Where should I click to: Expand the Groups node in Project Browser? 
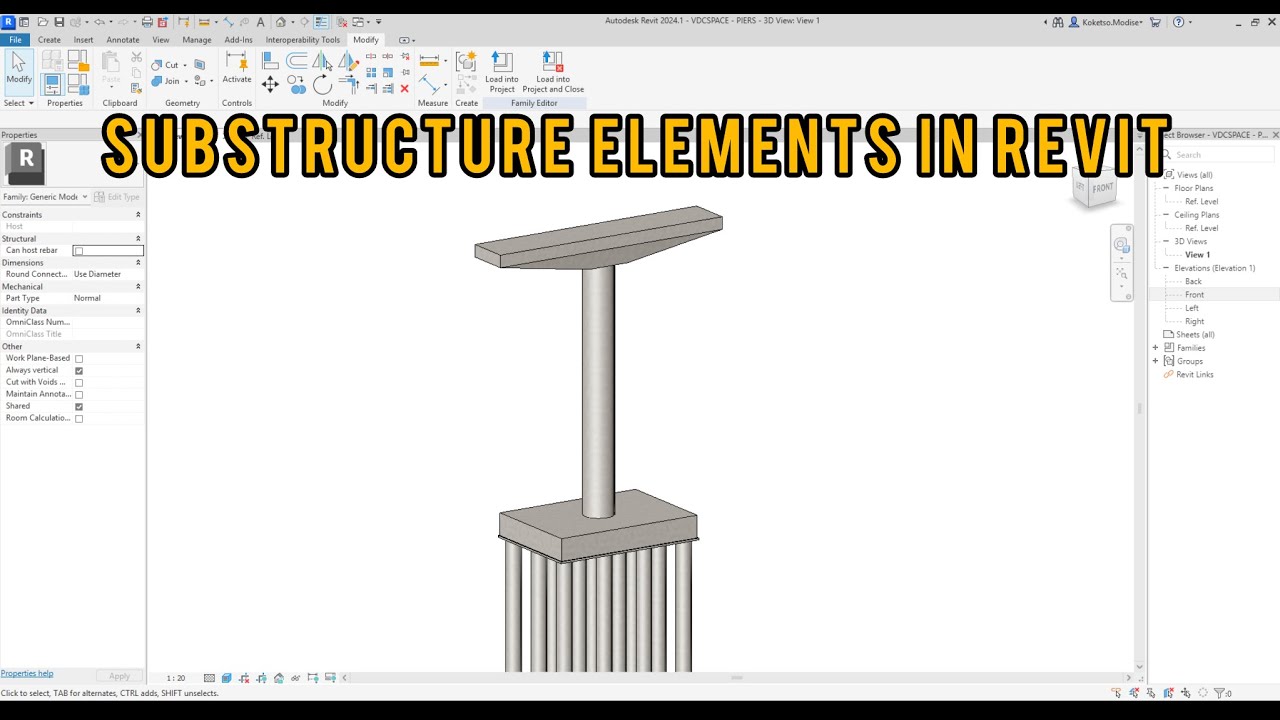pos(1156,361)
